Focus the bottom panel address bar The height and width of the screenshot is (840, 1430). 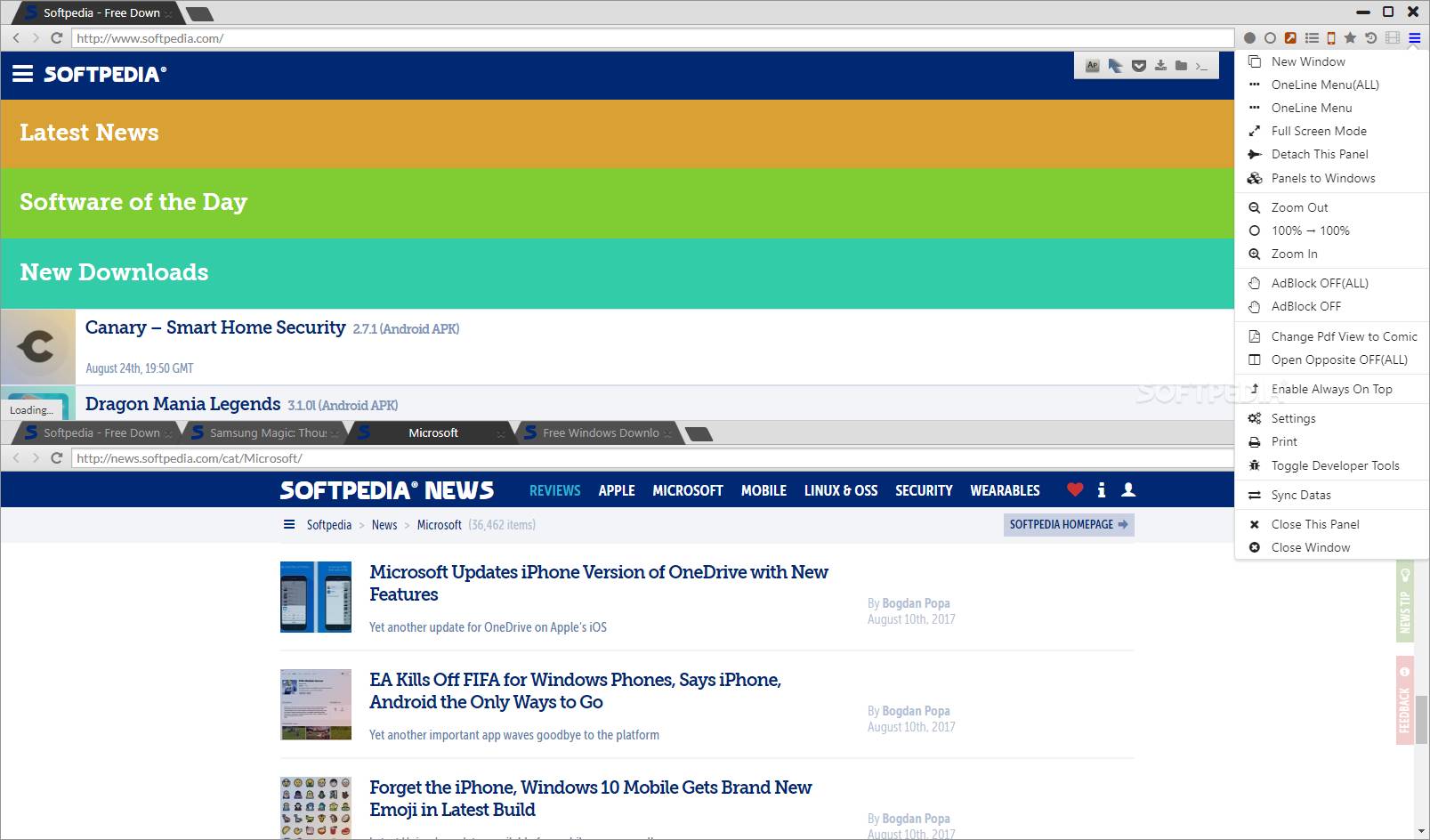pos(652,458)
